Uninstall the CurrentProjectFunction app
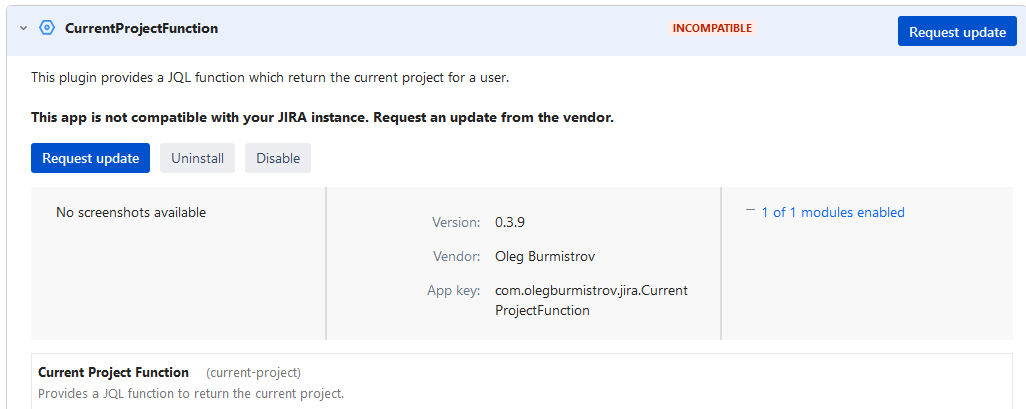 coord(198,158)
